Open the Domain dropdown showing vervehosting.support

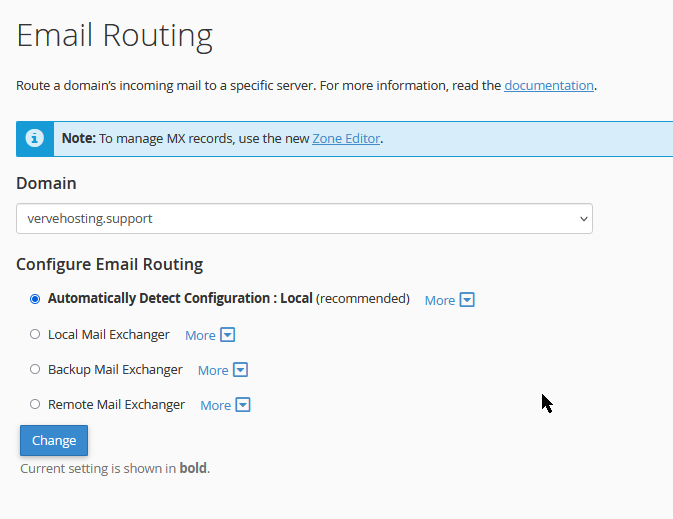click(x=304, y=219)
